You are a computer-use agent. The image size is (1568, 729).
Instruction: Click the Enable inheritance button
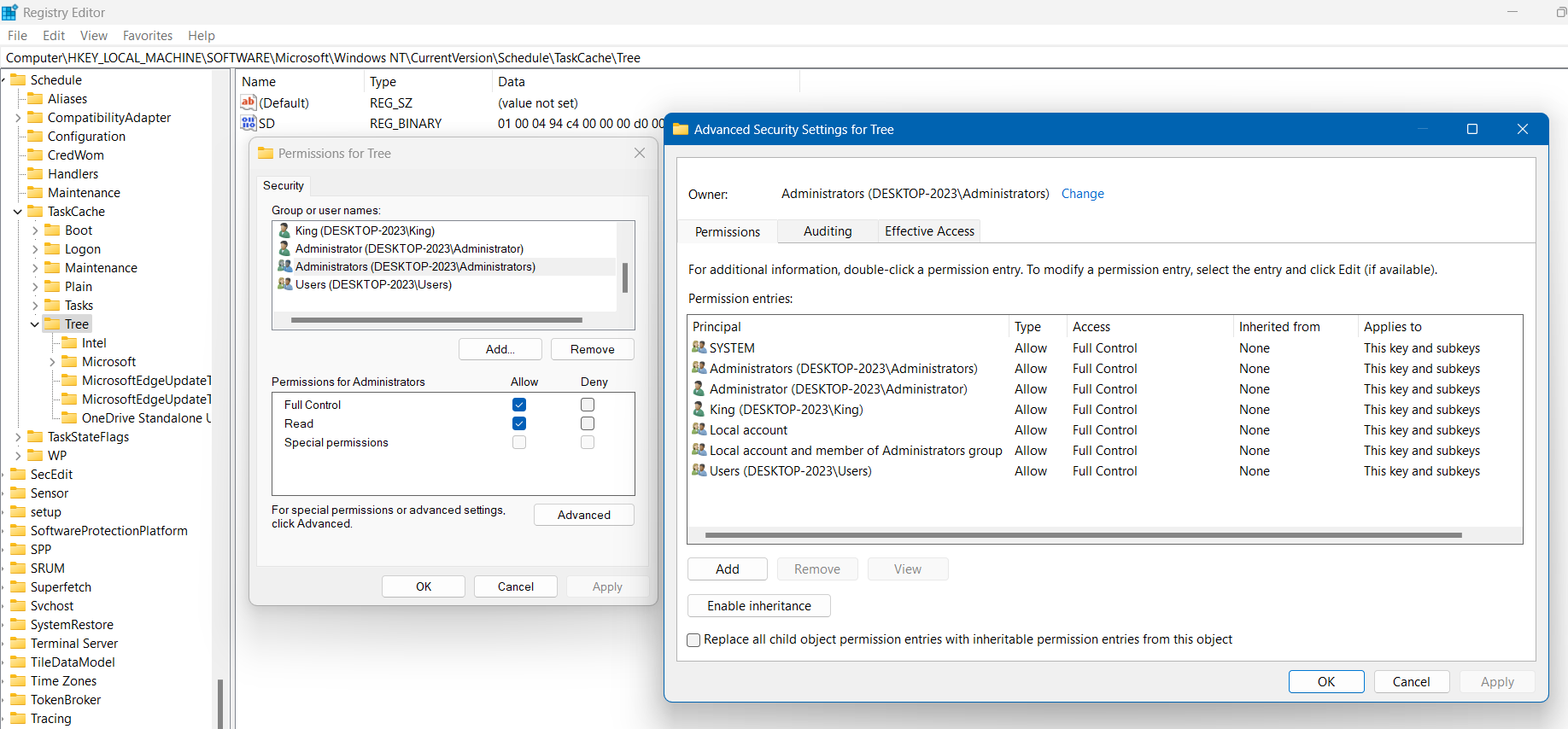[x=758, y=606]
